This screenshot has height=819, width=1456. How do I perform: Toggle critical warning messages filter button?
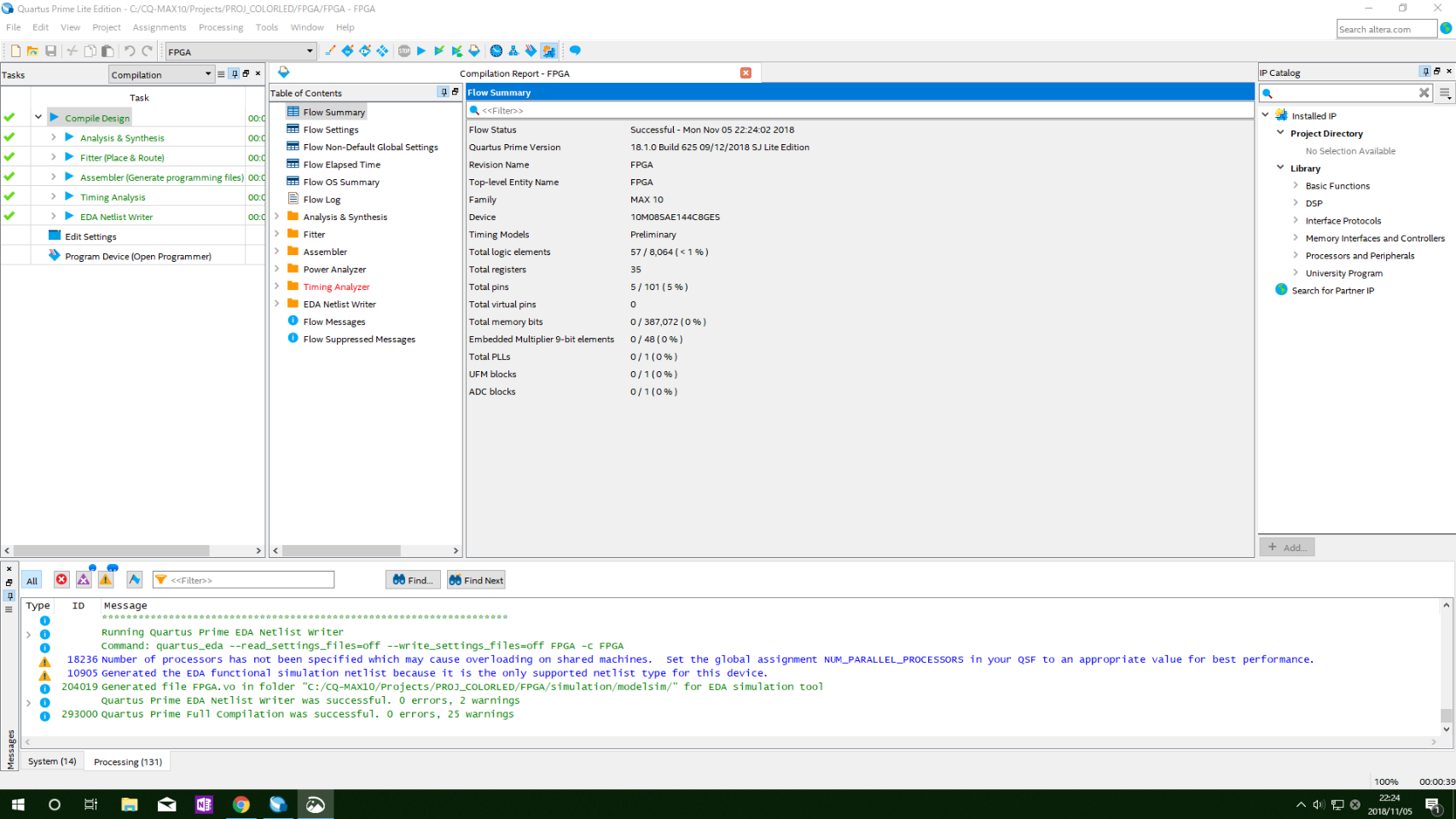pos(84,580)
